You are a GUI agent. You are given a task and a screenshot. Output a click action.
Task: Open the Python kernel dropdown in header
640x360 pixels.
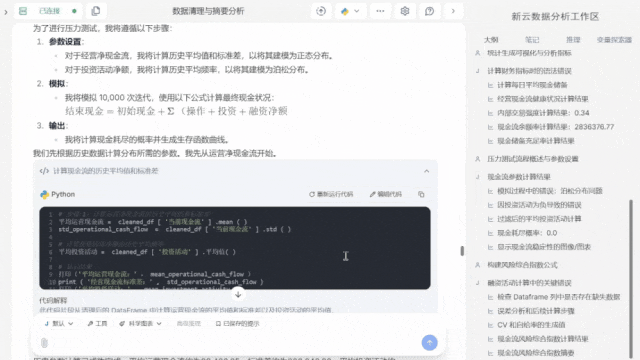[x=350, y=11]
